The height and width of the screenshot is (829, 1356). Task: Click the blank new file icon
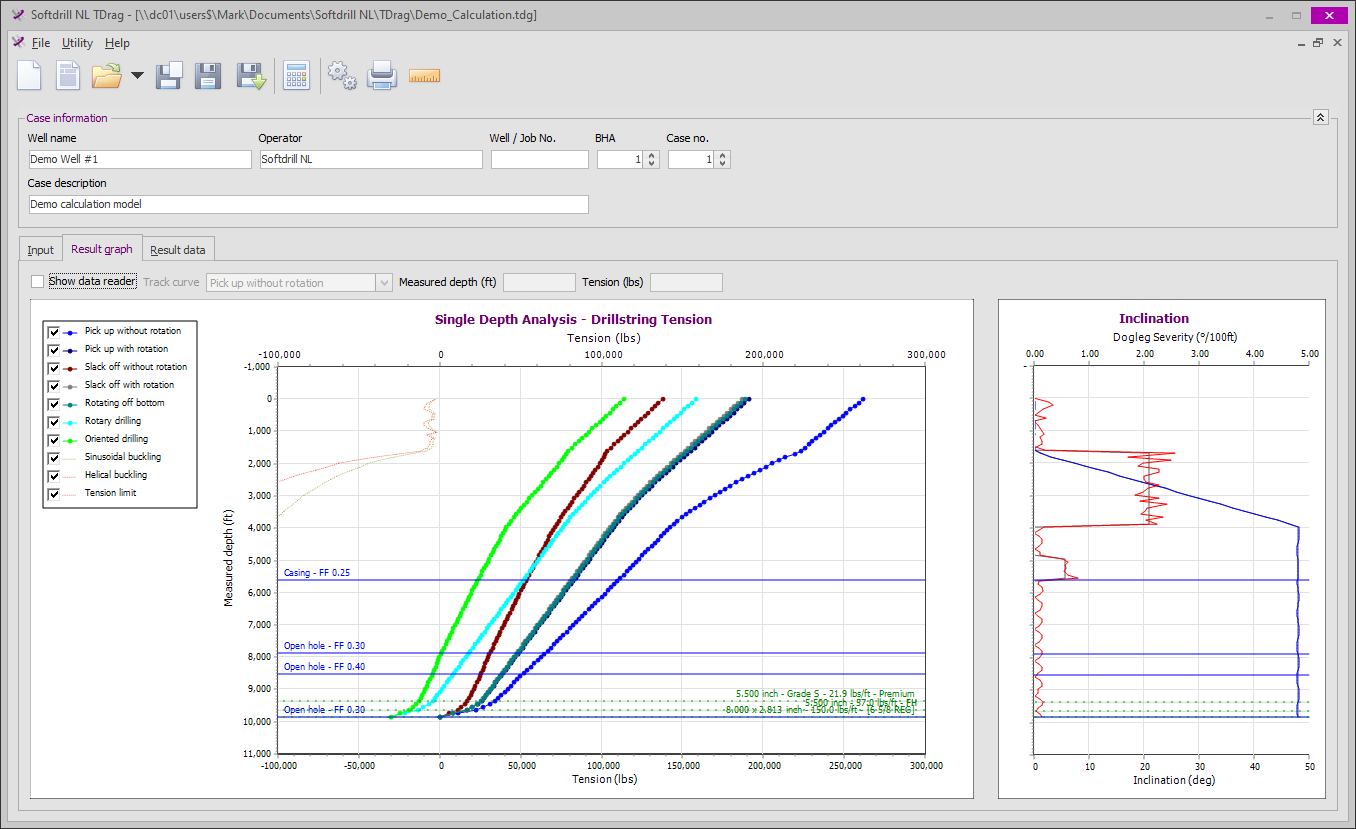(29, 76)
